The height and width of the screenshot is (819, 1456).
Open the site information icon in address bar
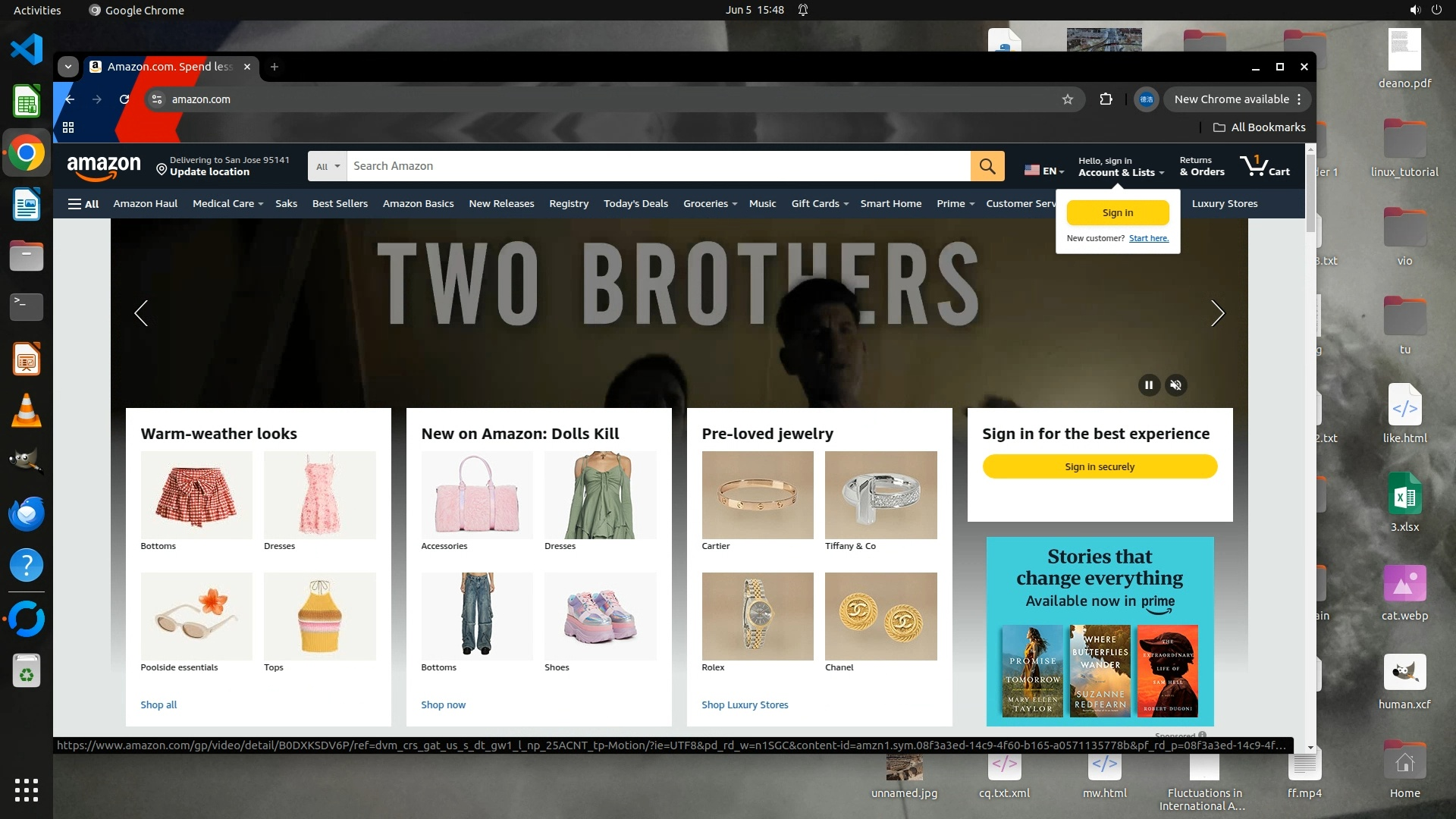(156, 99)
